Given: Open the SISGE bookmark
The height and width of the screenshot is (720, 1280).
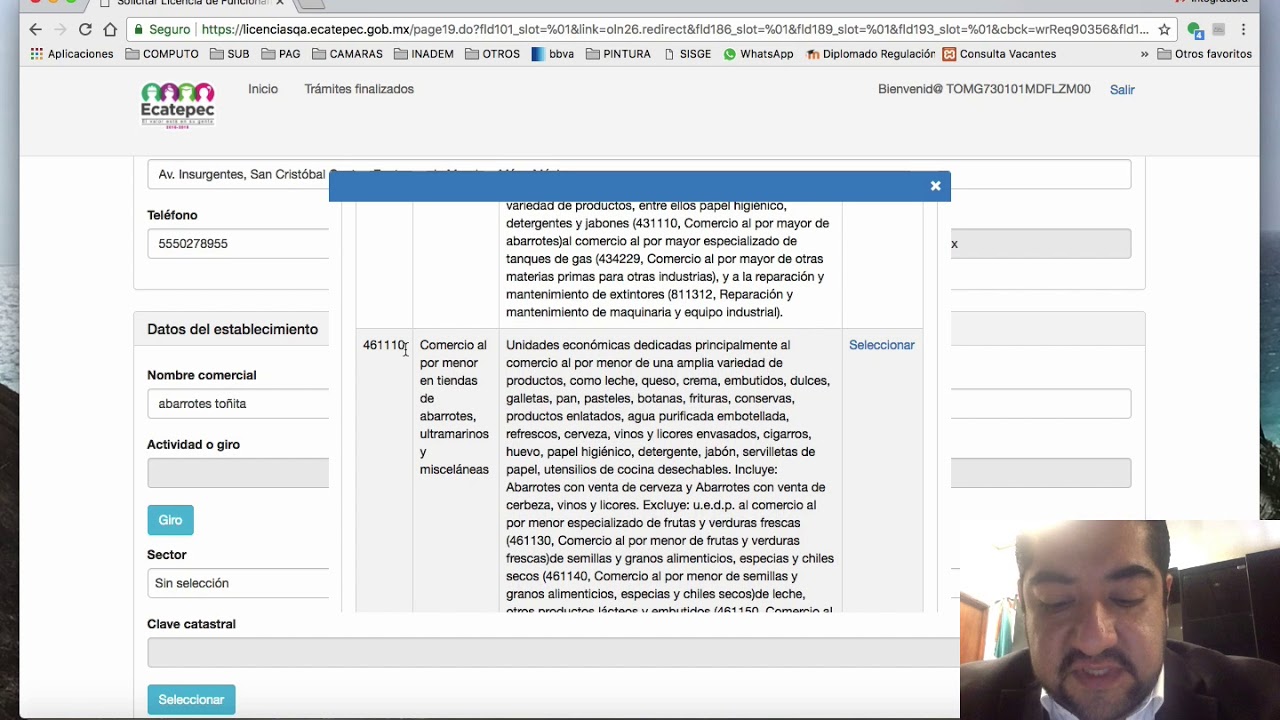Looking at the screenshot, I should [x=687, y=54].
